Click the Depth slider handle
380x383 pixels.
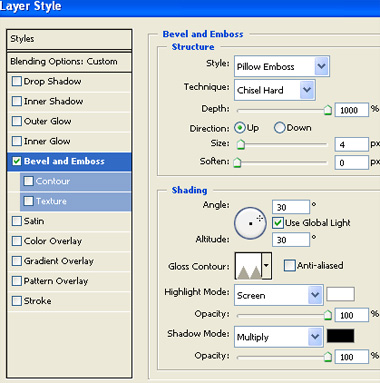tap(328, 110)
